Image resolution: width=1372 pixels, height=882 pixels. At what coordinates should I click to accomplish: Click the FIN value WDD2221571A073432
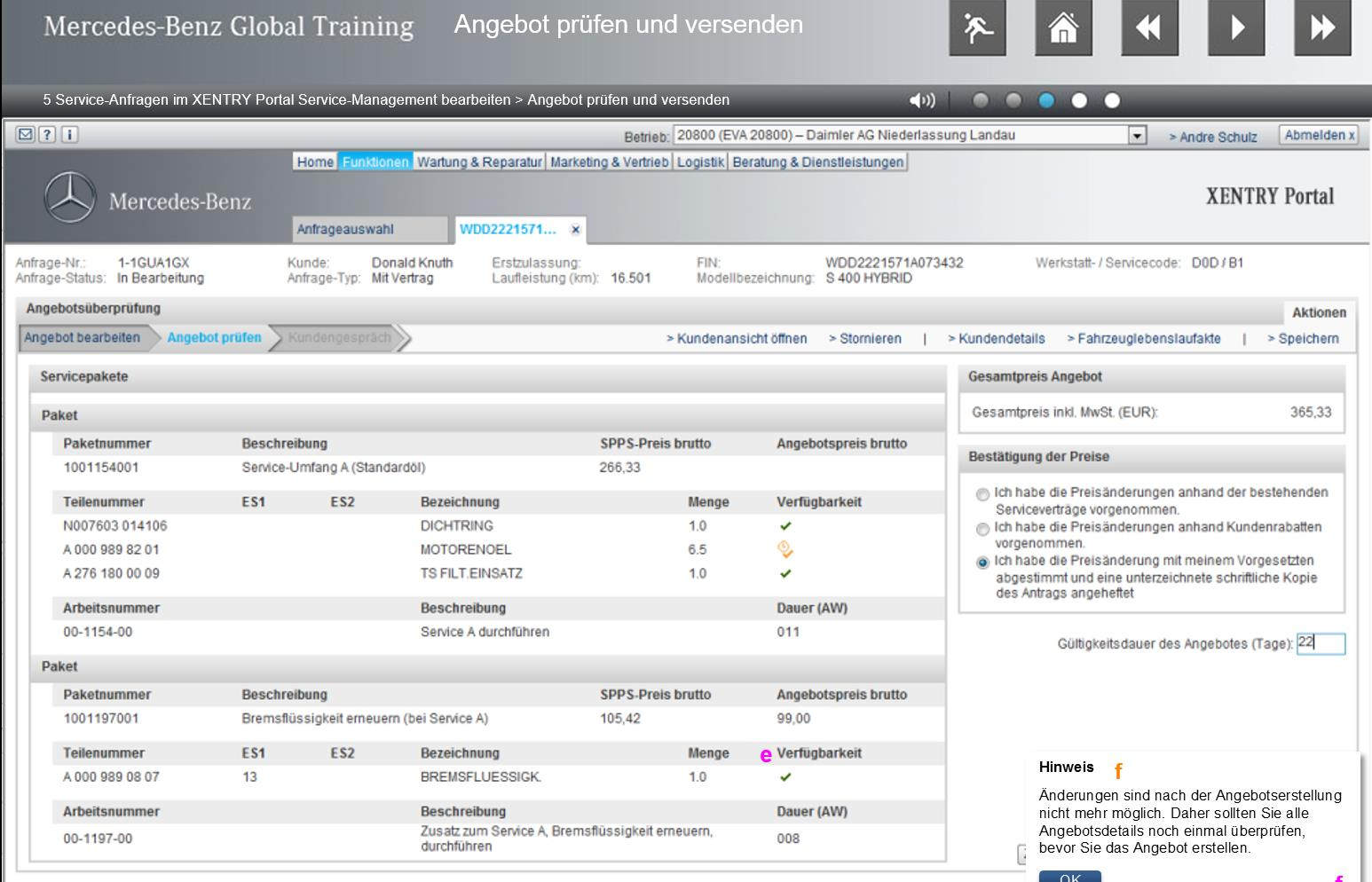(895, 263)
